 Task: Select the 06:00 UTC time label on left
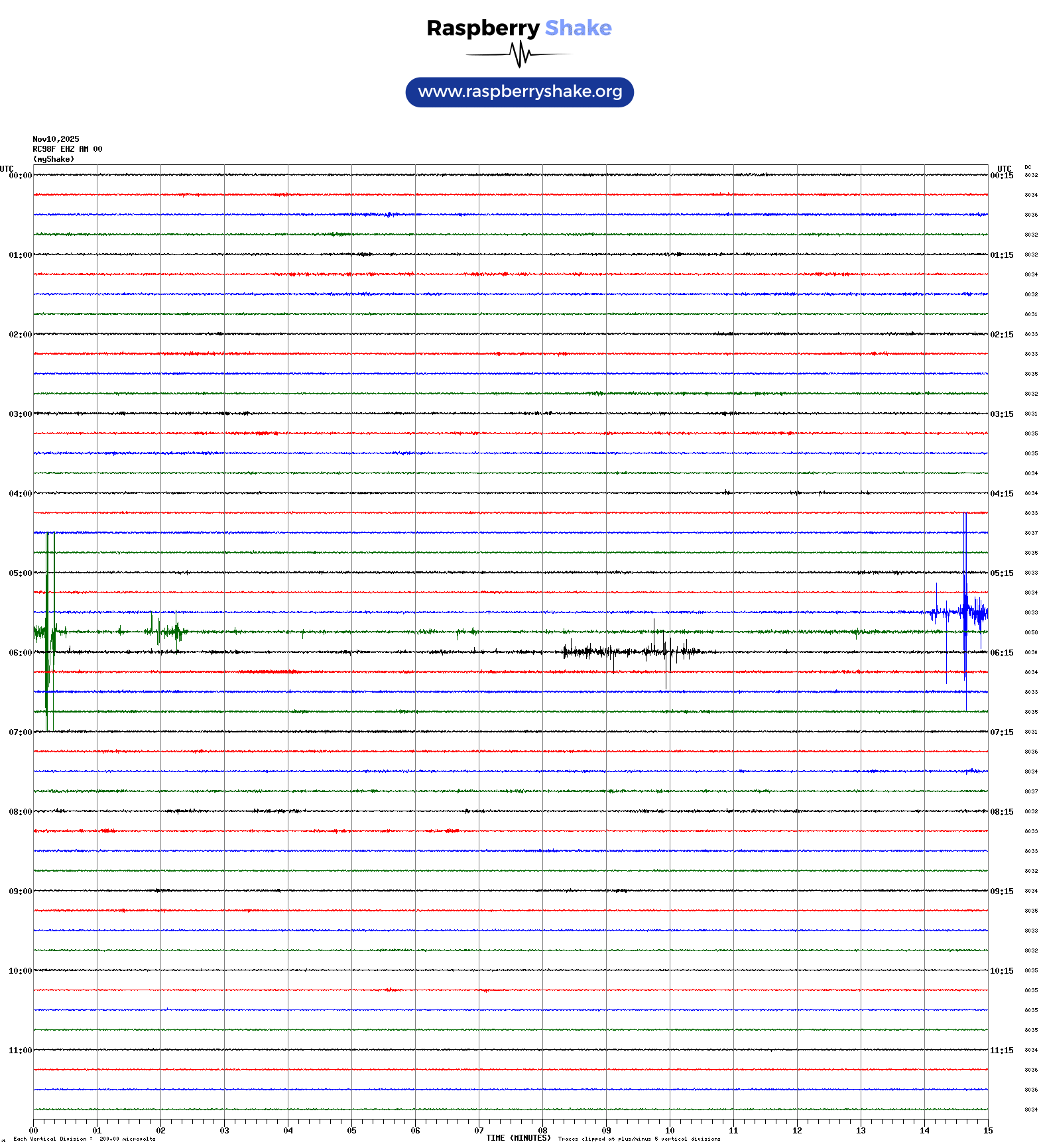pos(20,653)
